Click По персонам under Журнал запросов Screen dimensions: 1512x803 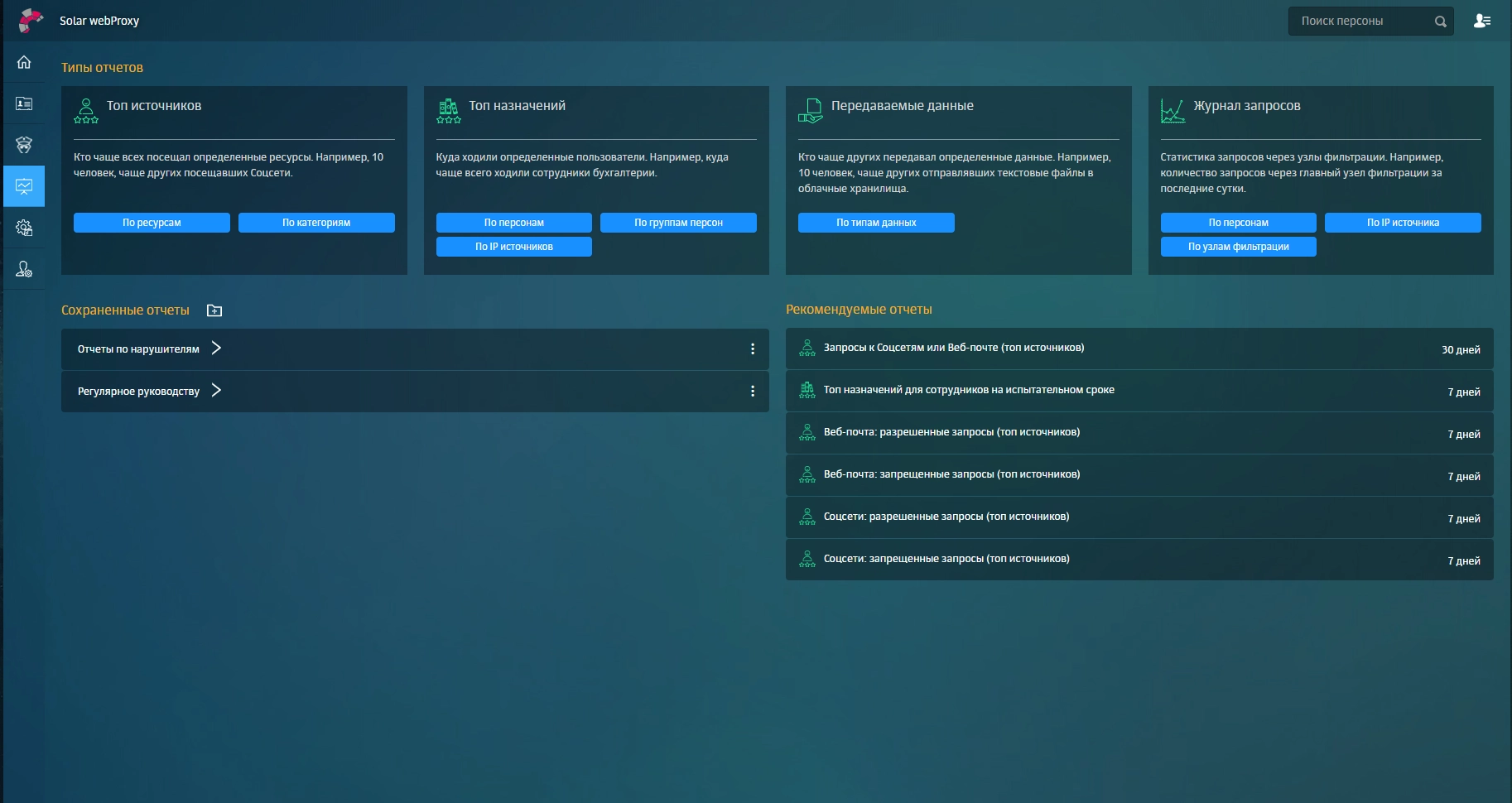pyautogui.click(x=1239, y=223)
